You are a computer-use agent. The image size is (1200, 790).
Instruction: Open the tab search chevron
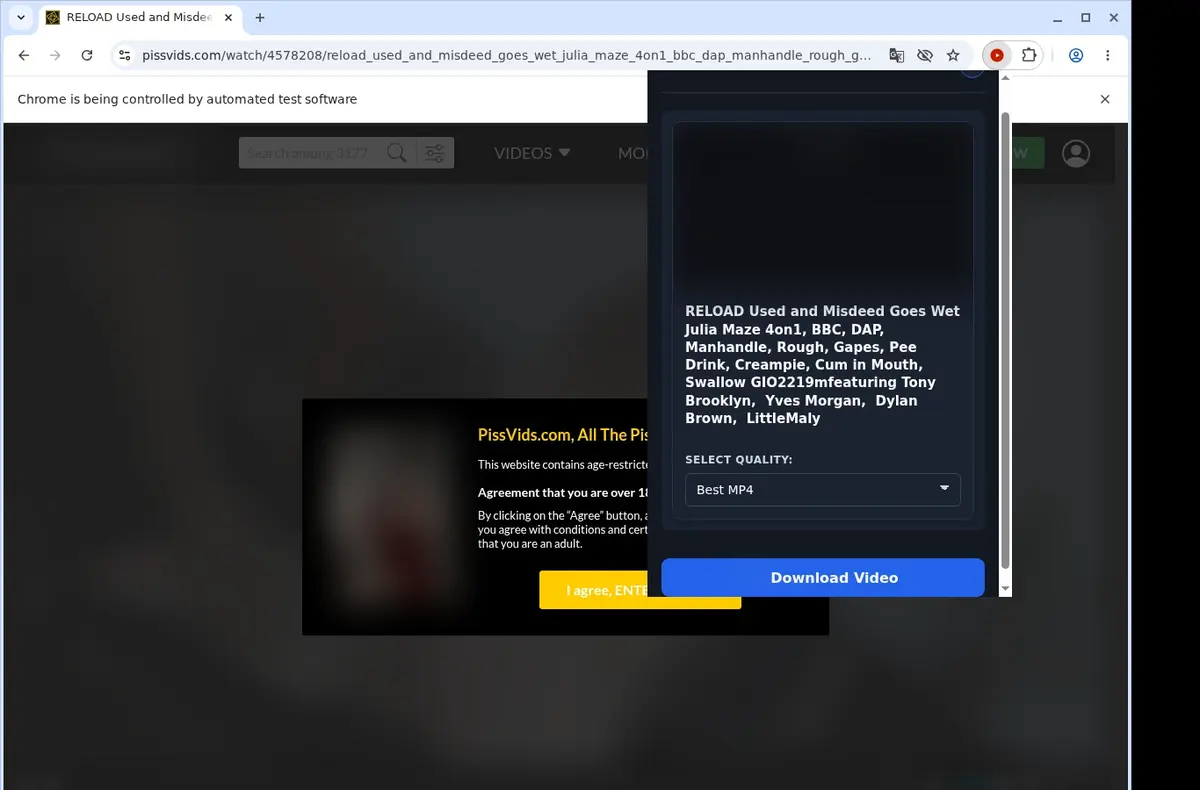pos(21,17)
